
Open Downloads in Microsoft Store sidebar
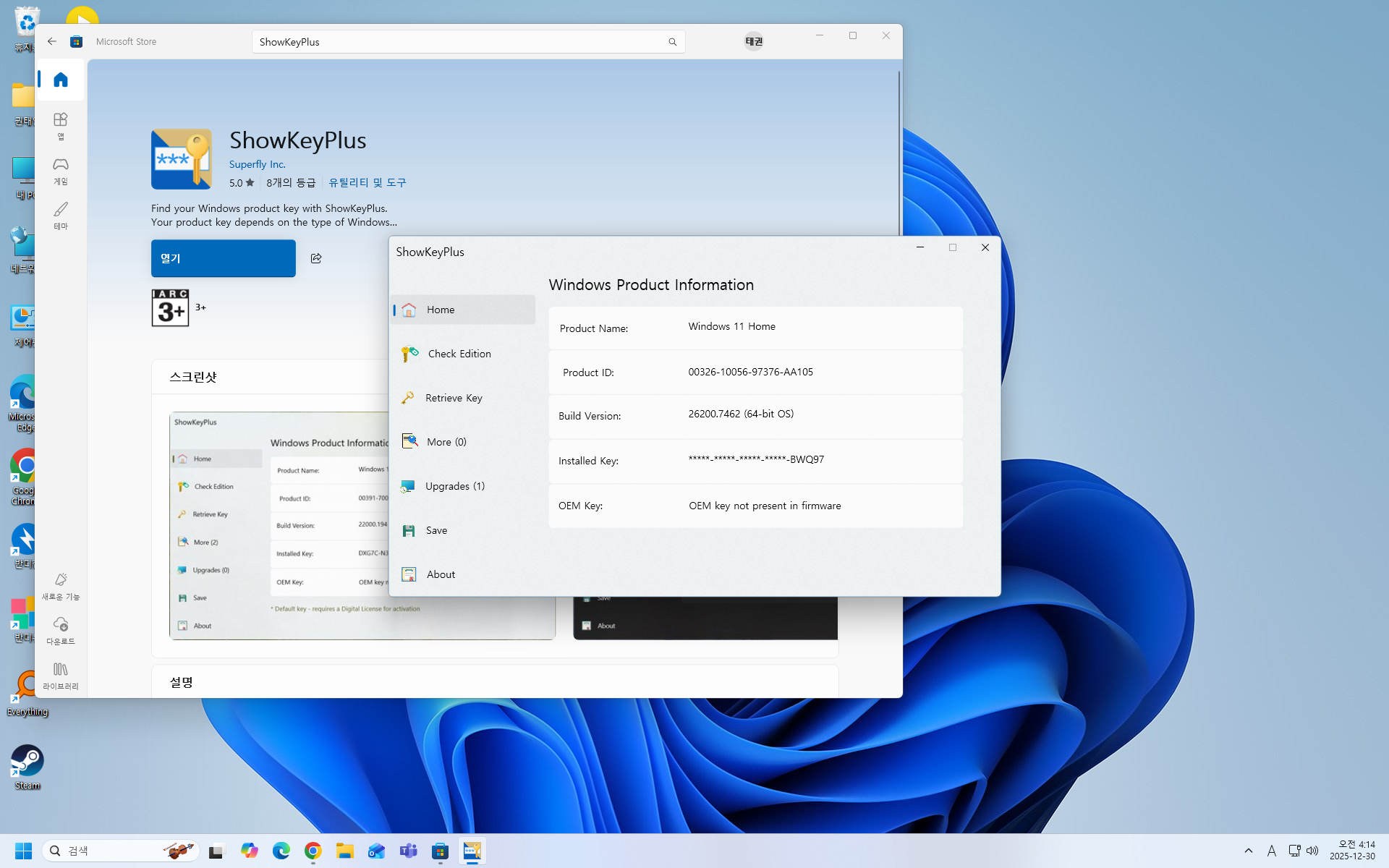pyautogui.click(x=61, y=631)
